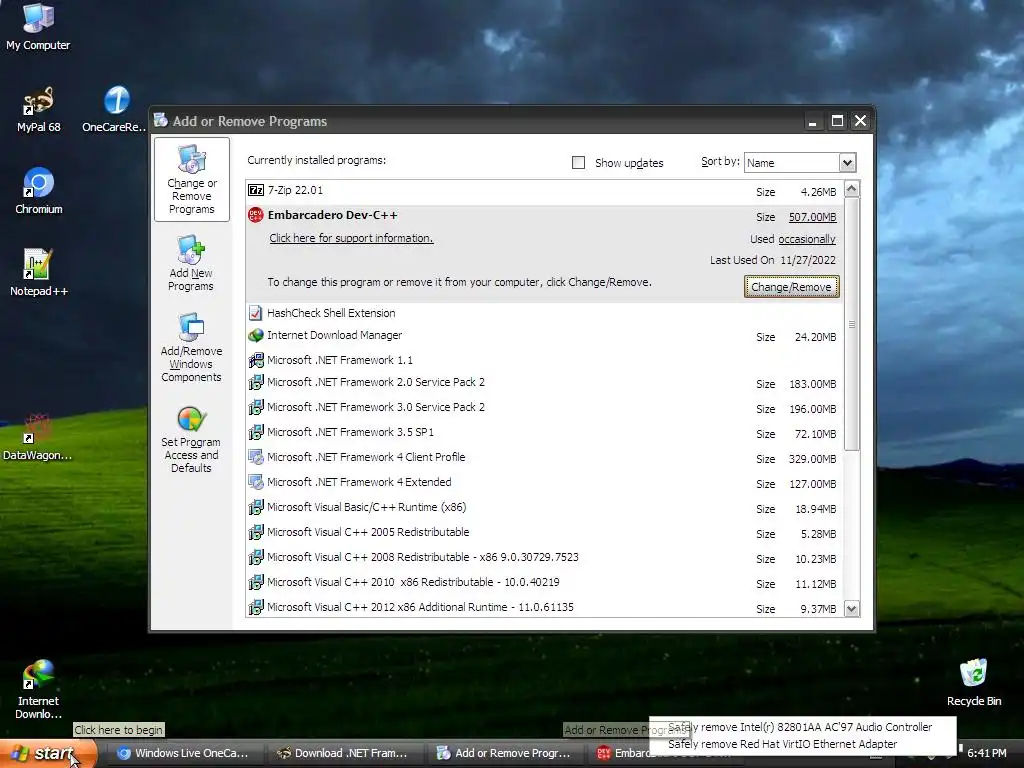Select Microsoft .NET Framework 2.0 Service Pack 2
This screenshot has height=768, width=1024.
545,383
